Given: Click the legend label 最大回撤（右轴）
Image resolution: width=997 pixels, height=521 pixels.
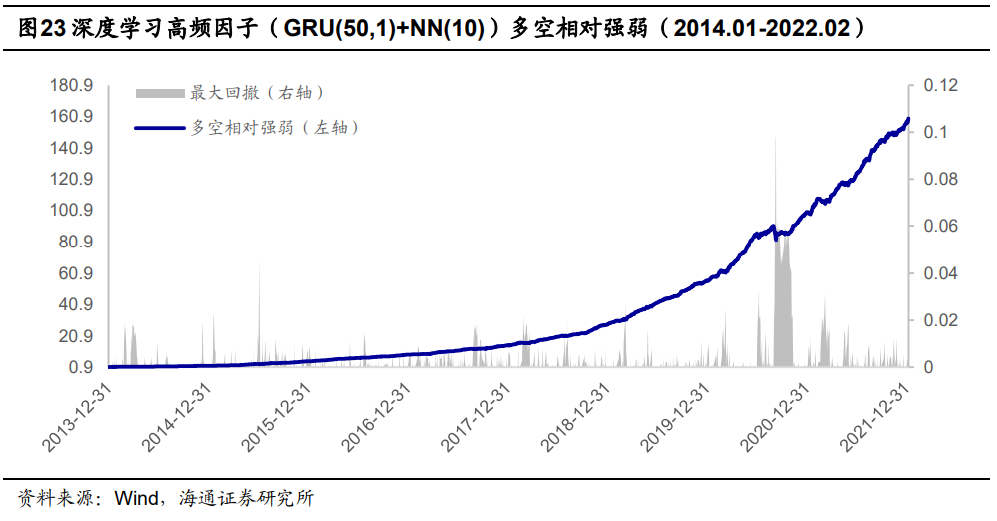Looking at the screenshot, I should tap(257, 93).
